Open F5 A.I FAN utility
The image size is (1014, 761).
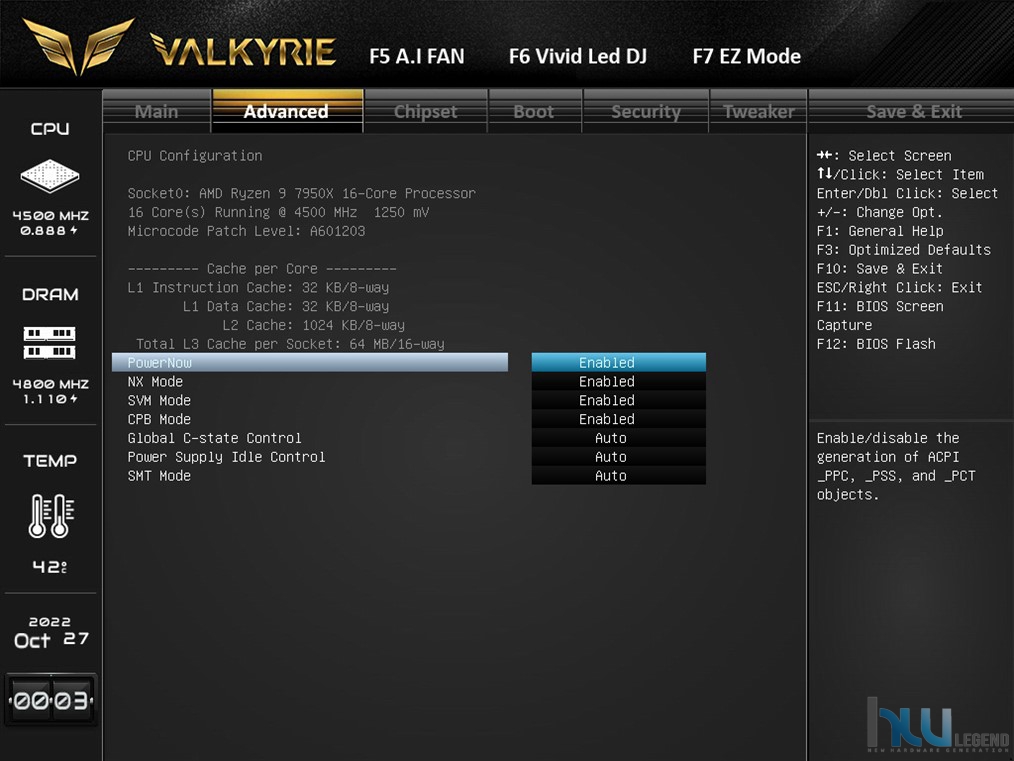pyautogui.click(x=416, y=56)
